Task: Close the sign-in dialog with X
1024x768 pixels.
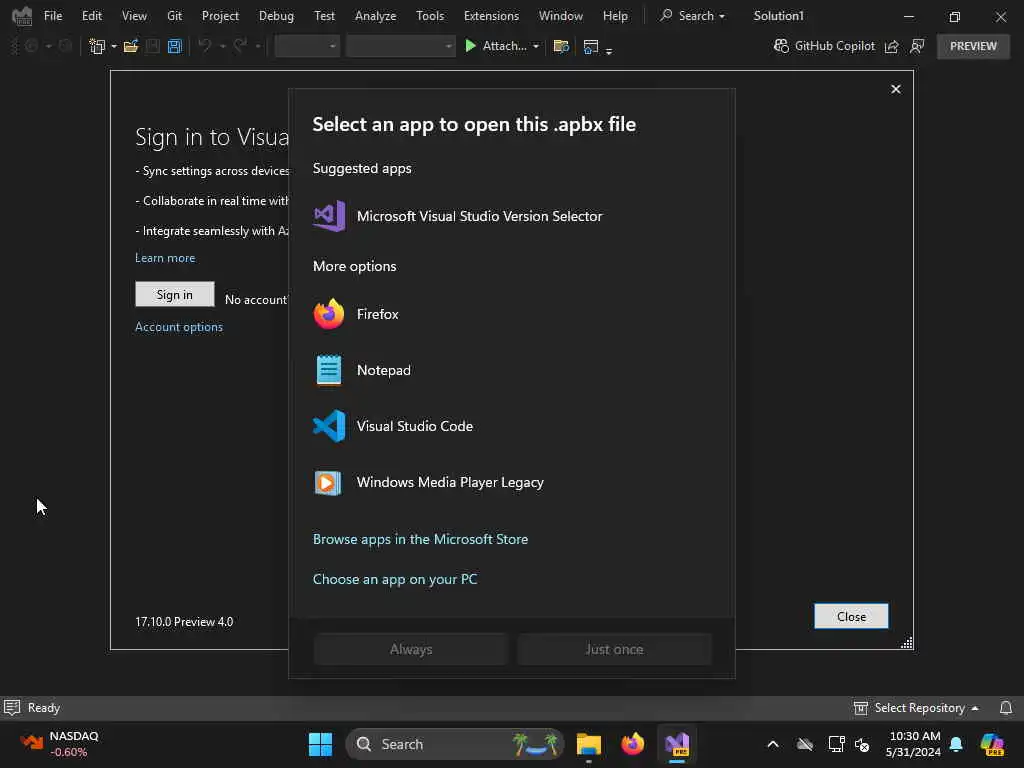Action: [895, 89]
